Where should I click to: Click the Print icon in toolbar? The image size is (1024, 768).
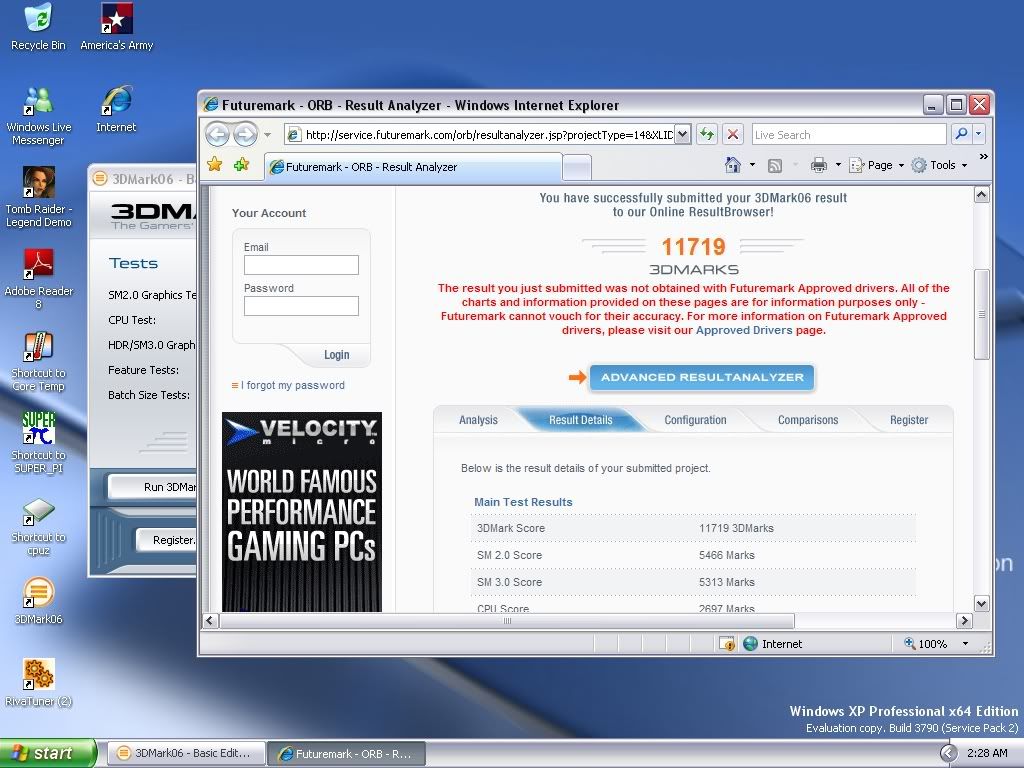pos(819,165)
